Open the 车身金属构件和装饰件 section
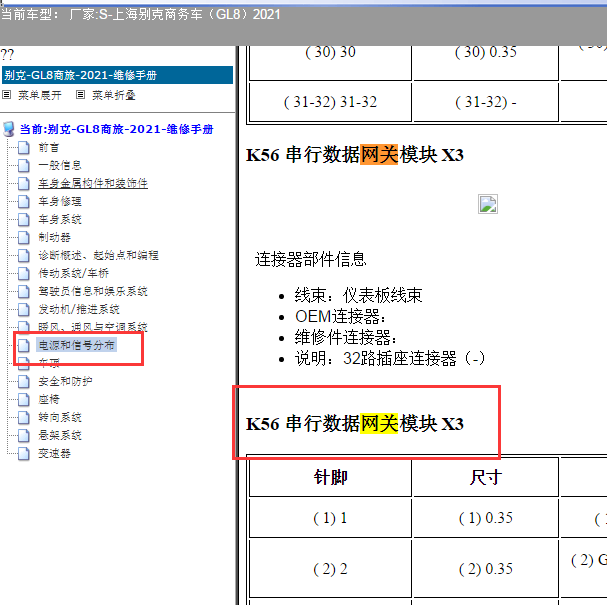 tap(93, 183)
